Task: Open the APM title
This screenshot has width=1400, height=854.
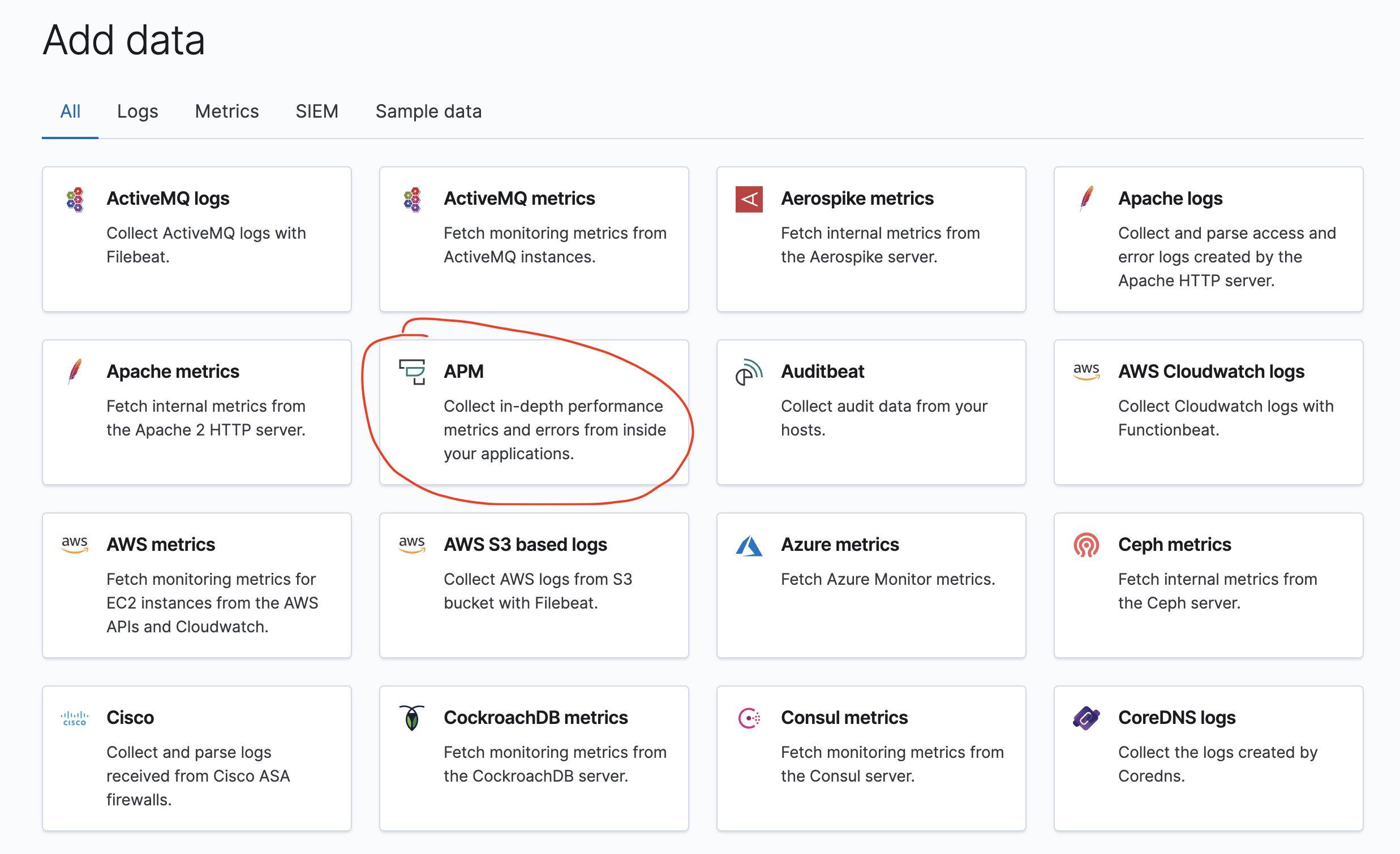Action: pos(463,372)
